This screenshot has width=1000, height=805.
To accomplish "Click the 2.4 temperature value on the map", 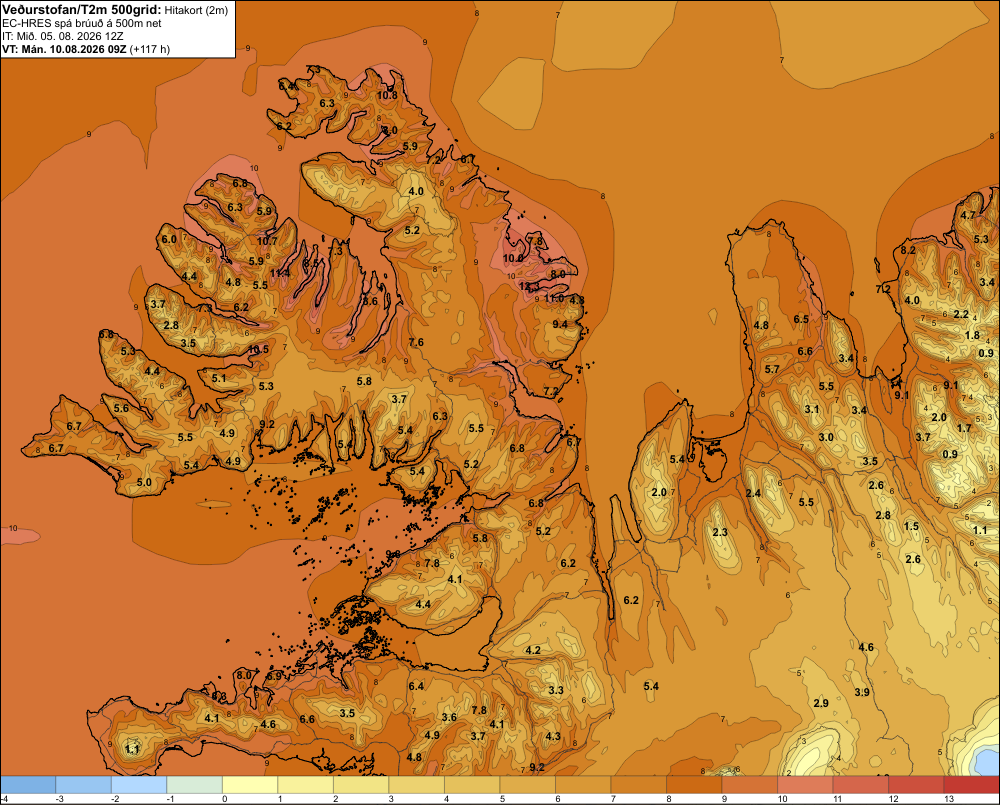I will pos(753,493).
